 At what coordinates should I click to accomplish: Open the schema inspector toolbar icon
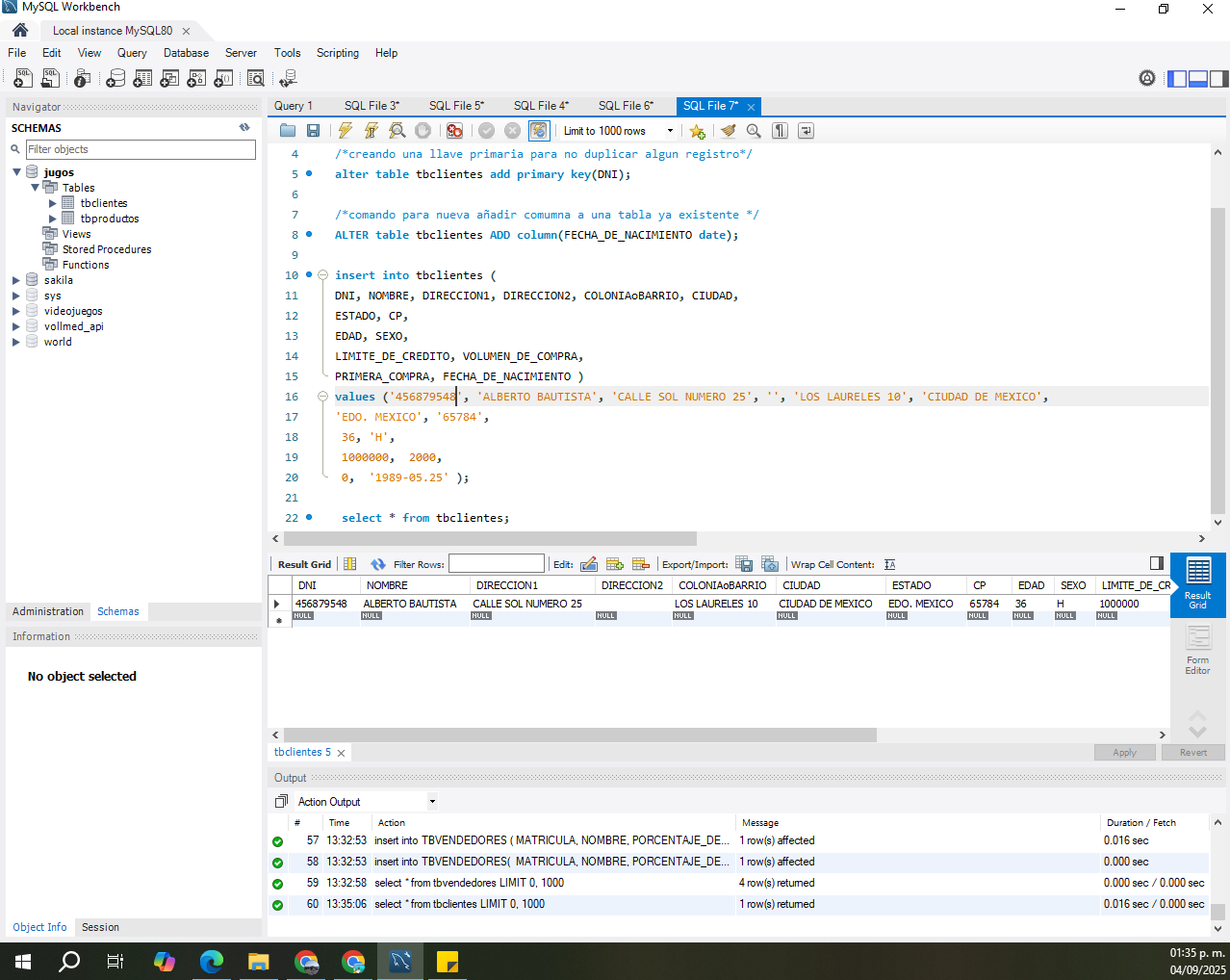click(83, 79)
